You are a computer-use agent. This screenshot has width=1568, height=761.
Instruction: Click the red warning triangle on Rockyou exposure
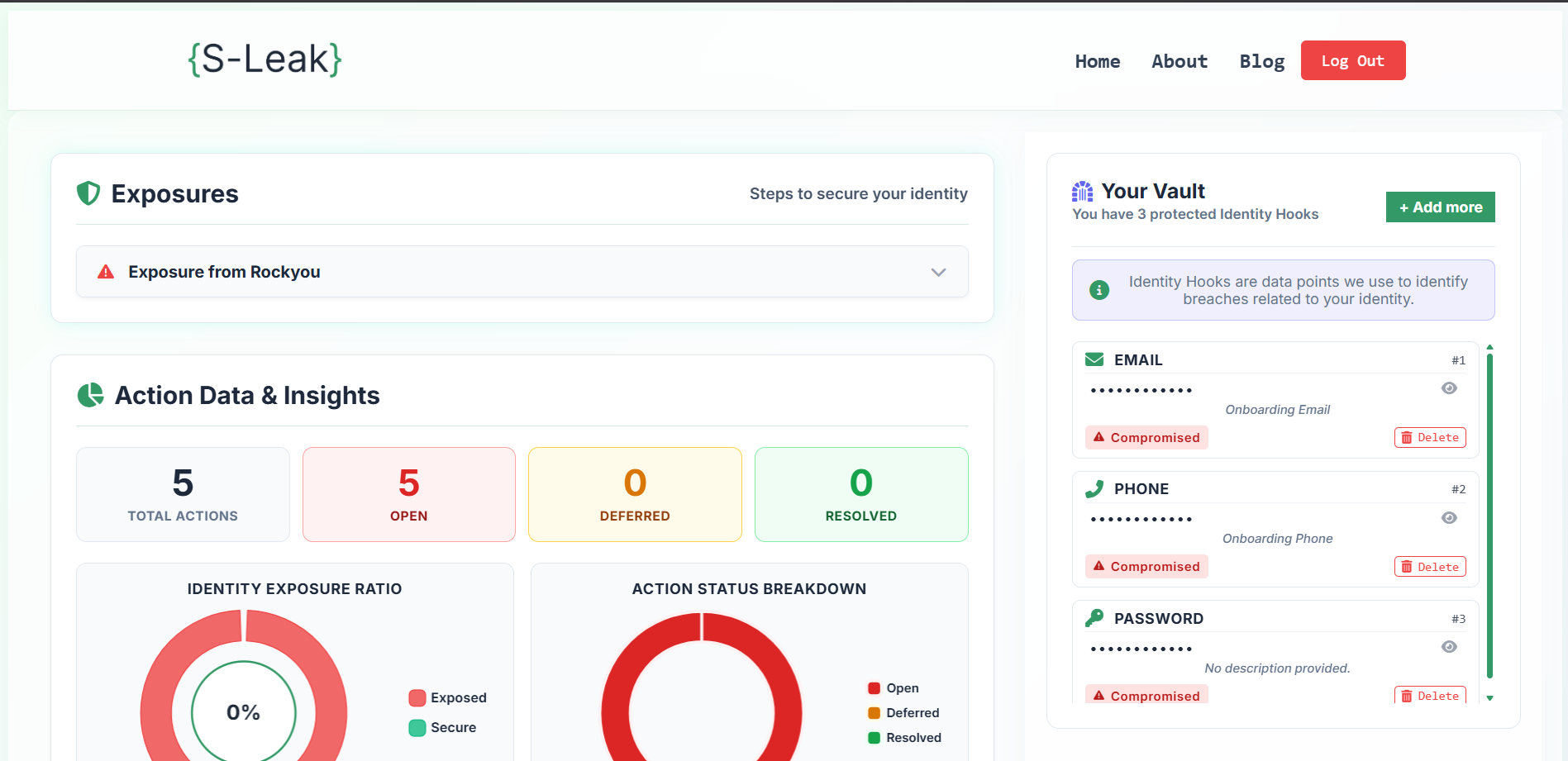coord(106,272)
